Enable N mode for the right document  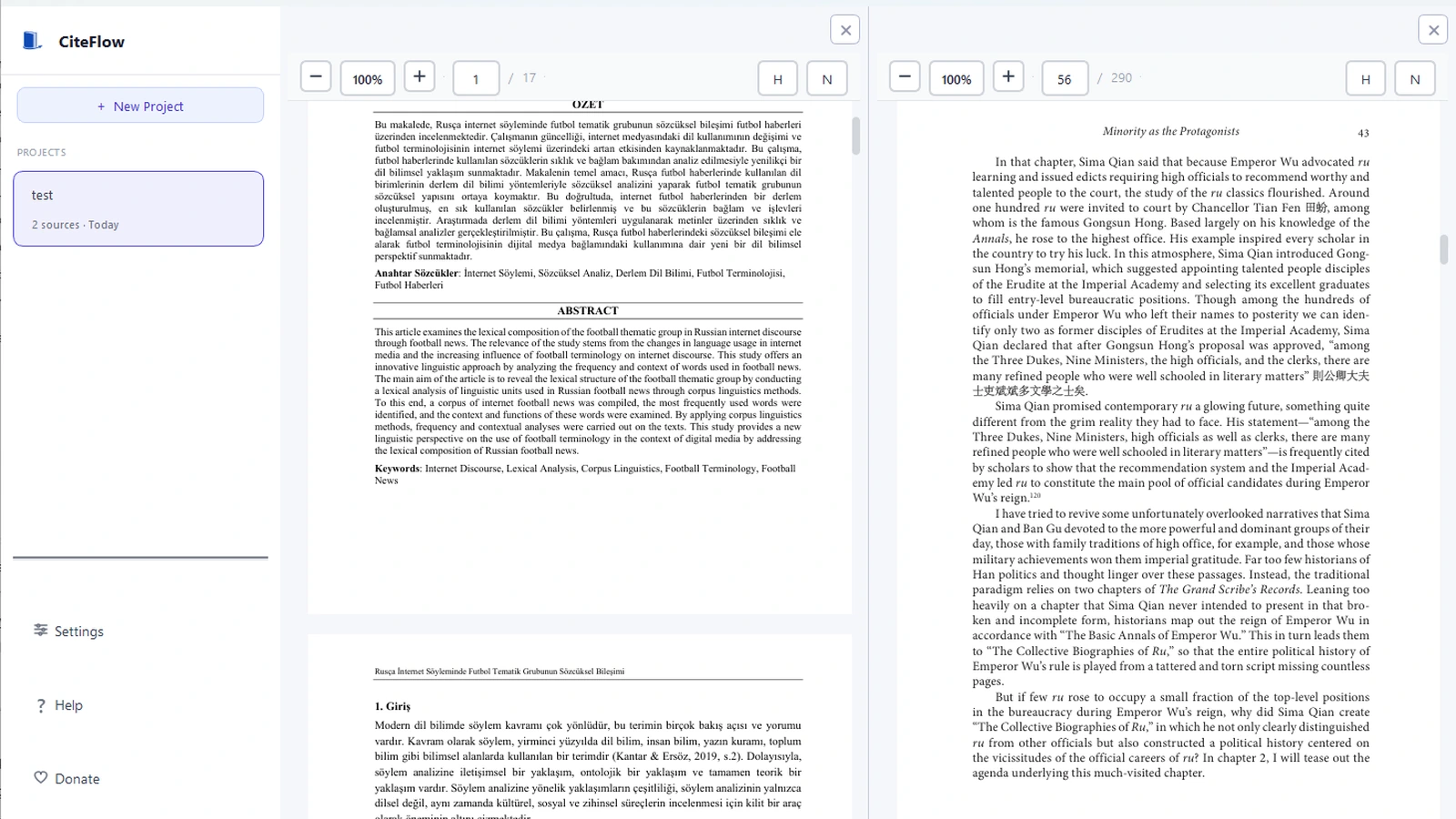(1415, 78)
